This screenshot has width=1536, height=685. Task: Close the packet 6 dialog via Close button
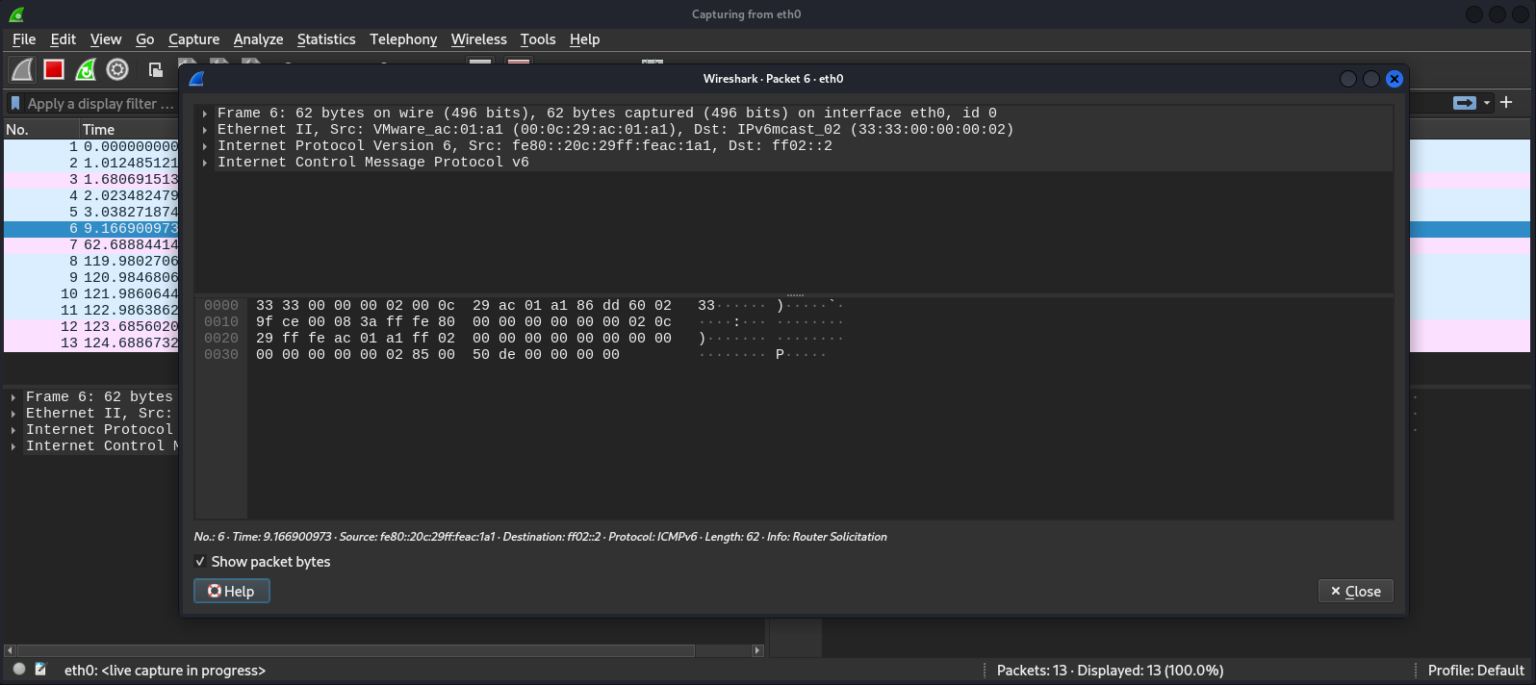click(1356, 590)
